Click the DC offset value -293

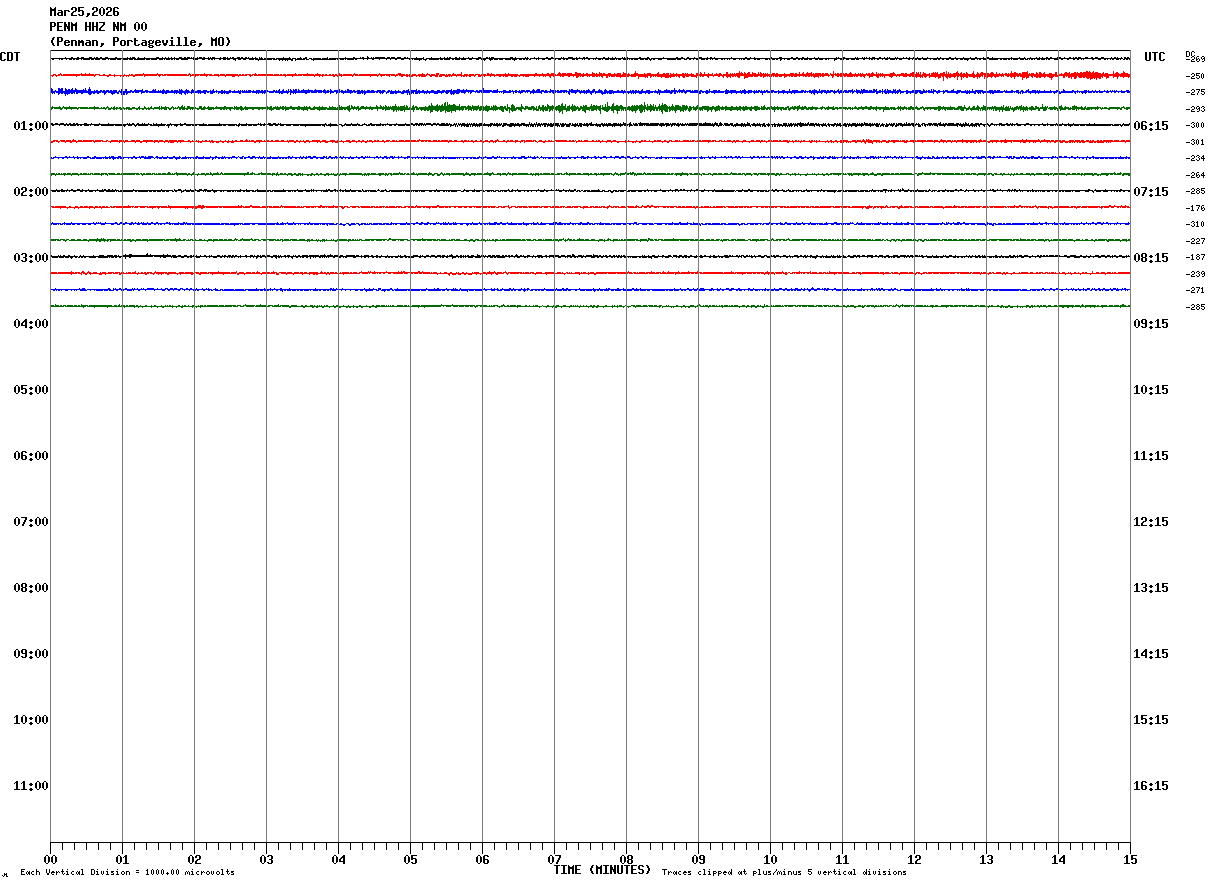point(1195,109)
